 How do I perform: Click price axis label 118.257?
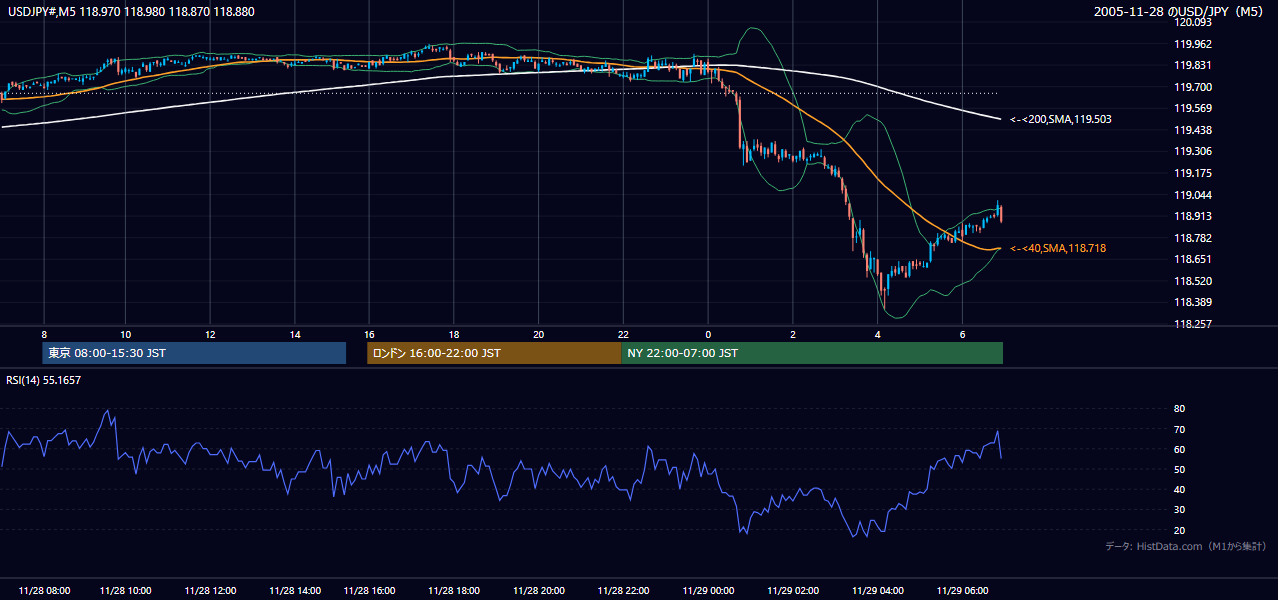click(x=1192, y=324)
